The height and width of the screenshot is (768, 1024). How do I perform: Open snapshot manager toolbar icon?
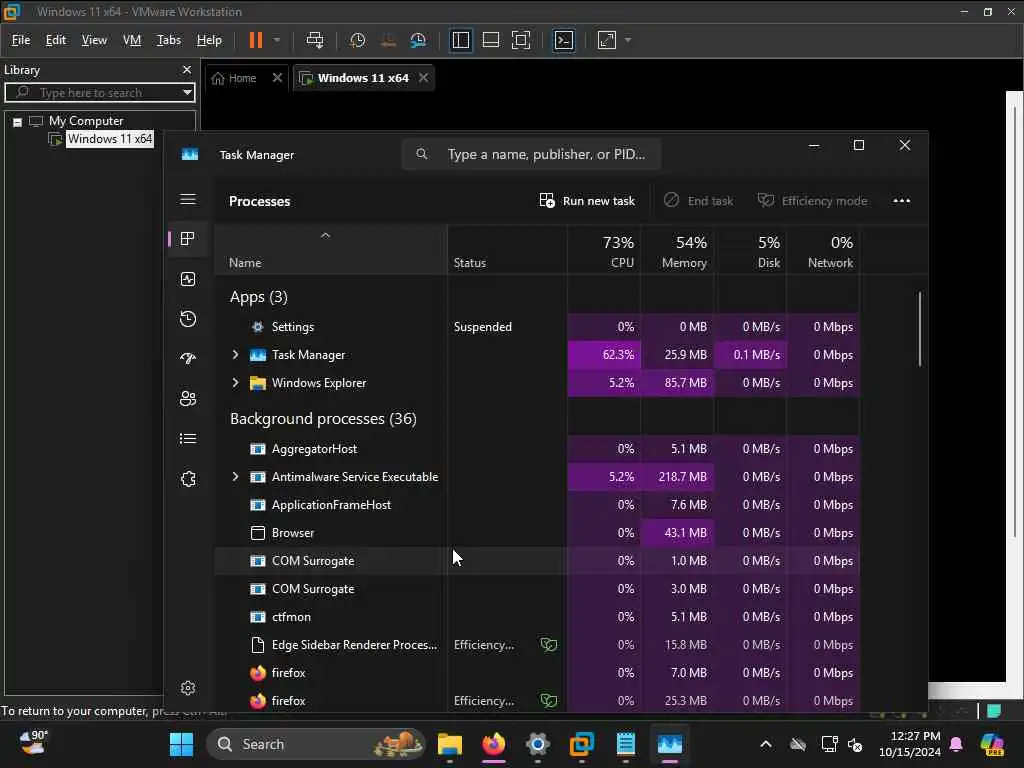click(x=418, y=40)
